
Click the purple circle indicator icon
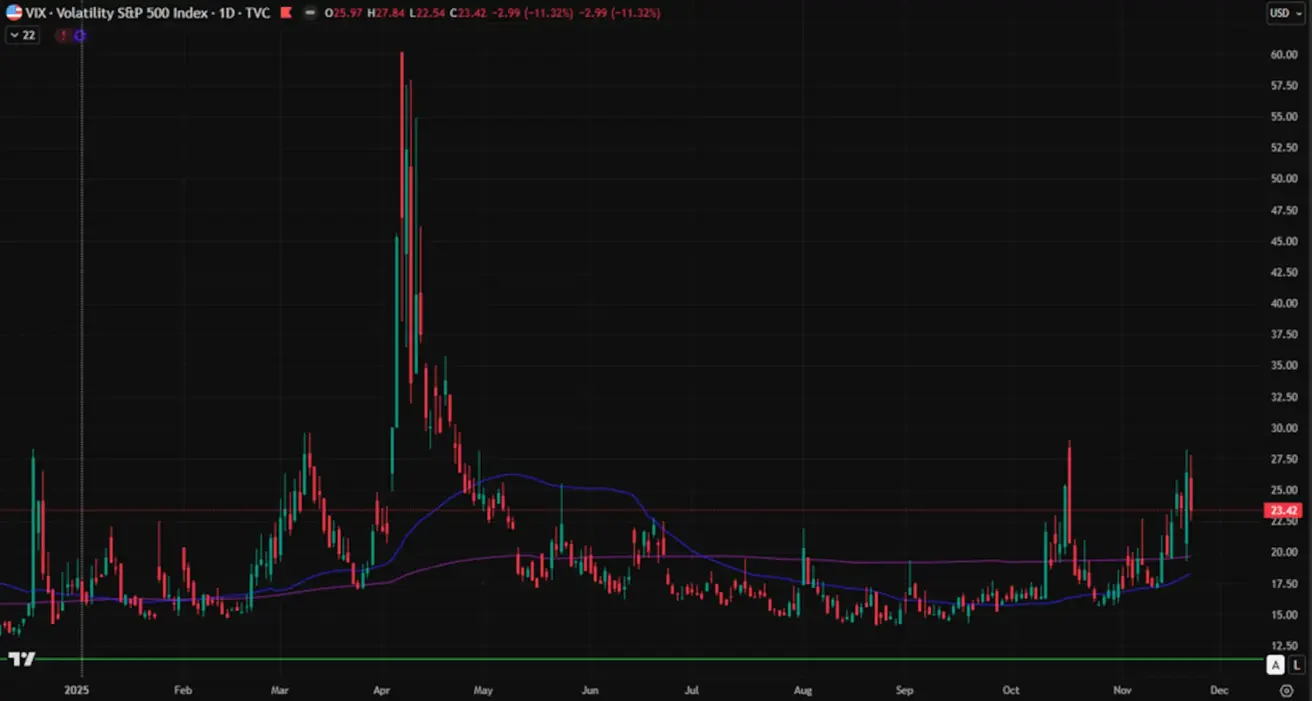coord(79,35)
